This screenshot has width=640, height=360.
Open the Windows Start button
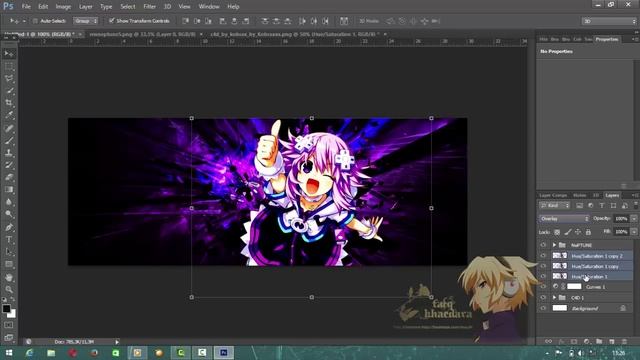[x=9, y=353]
